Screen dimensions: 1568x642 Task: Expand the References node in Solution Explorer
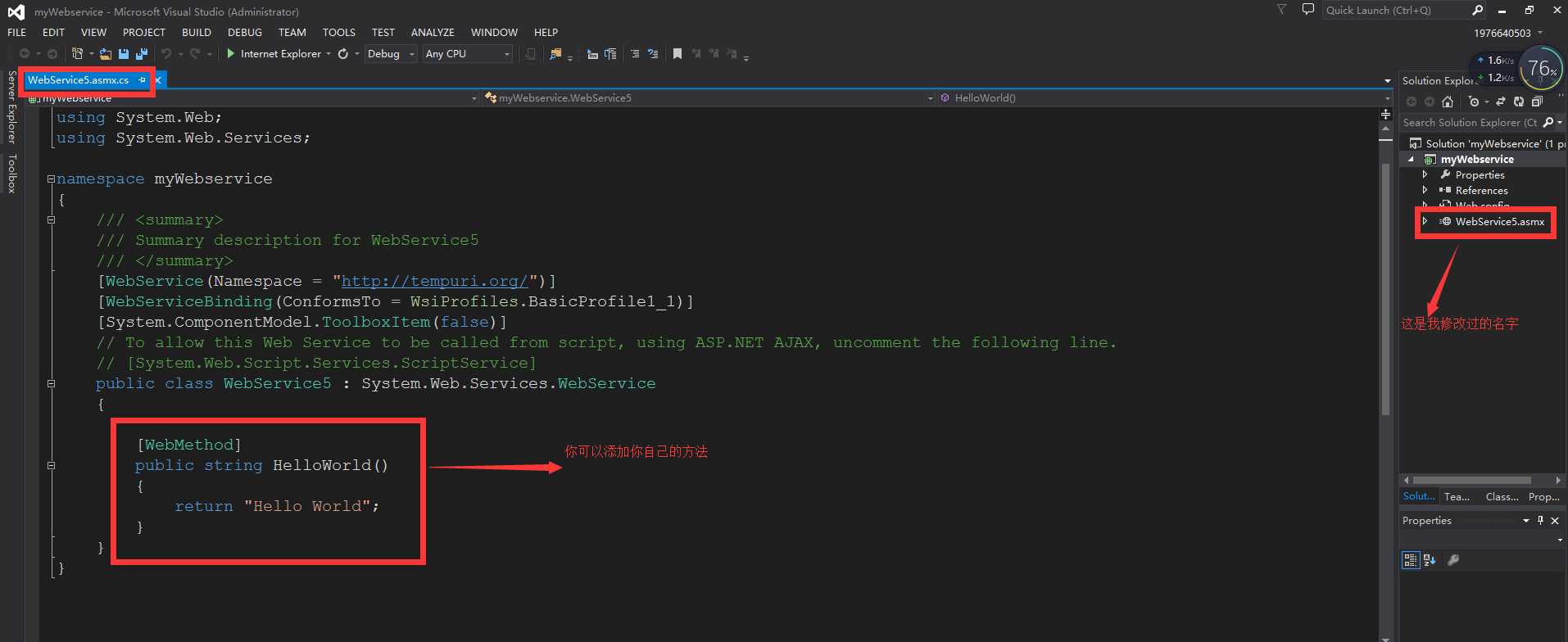(x=1425, y=190)
